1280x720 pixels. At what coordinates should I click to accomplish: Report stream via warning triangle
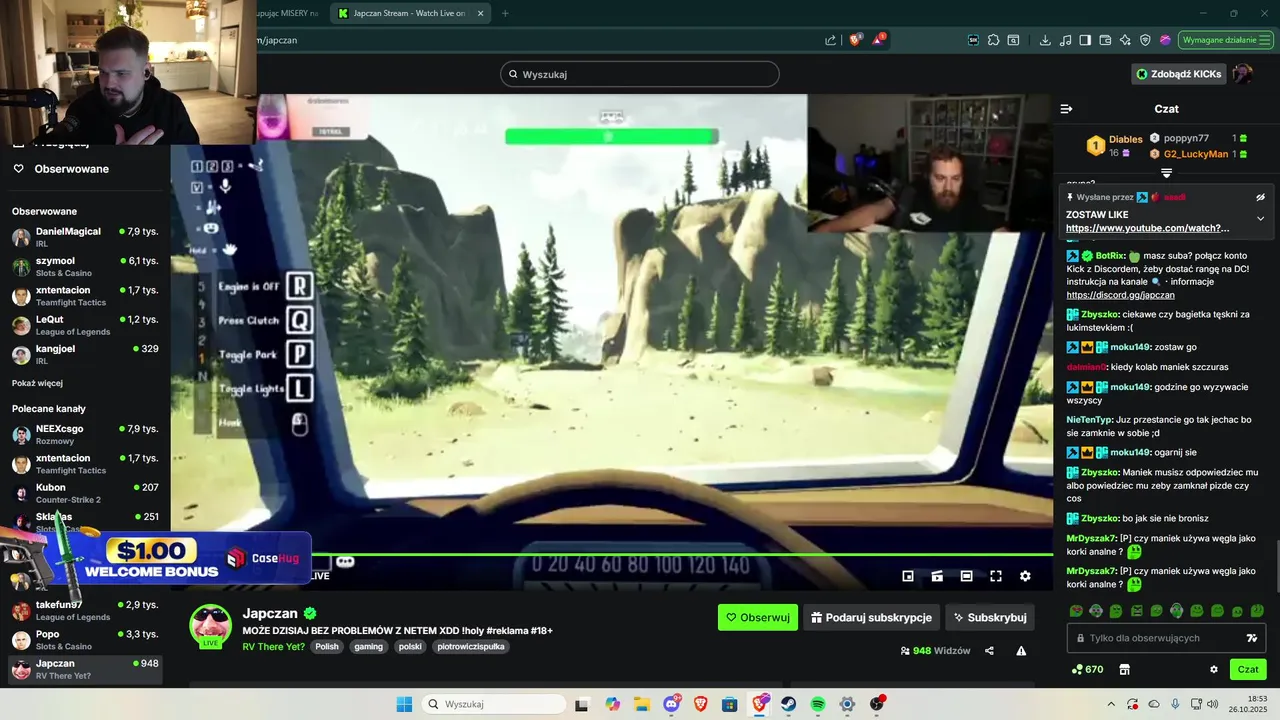1021,651
